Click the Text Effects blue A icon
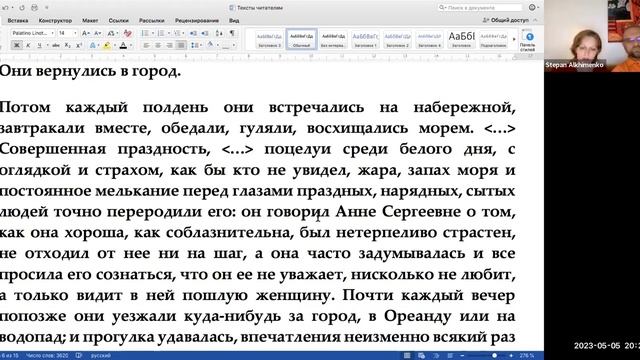Viewport: 640px width, 360px height. [x=92, y=45]
